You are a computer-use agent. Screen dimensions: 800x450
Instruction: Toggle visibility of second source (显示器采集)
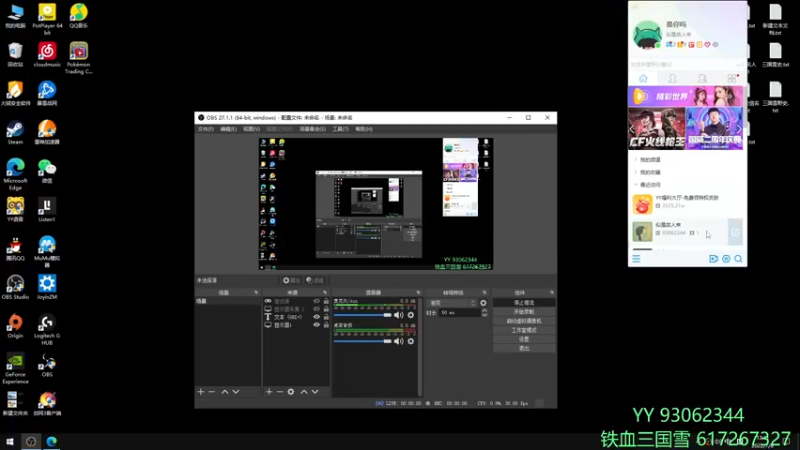(x=316, y=309)
